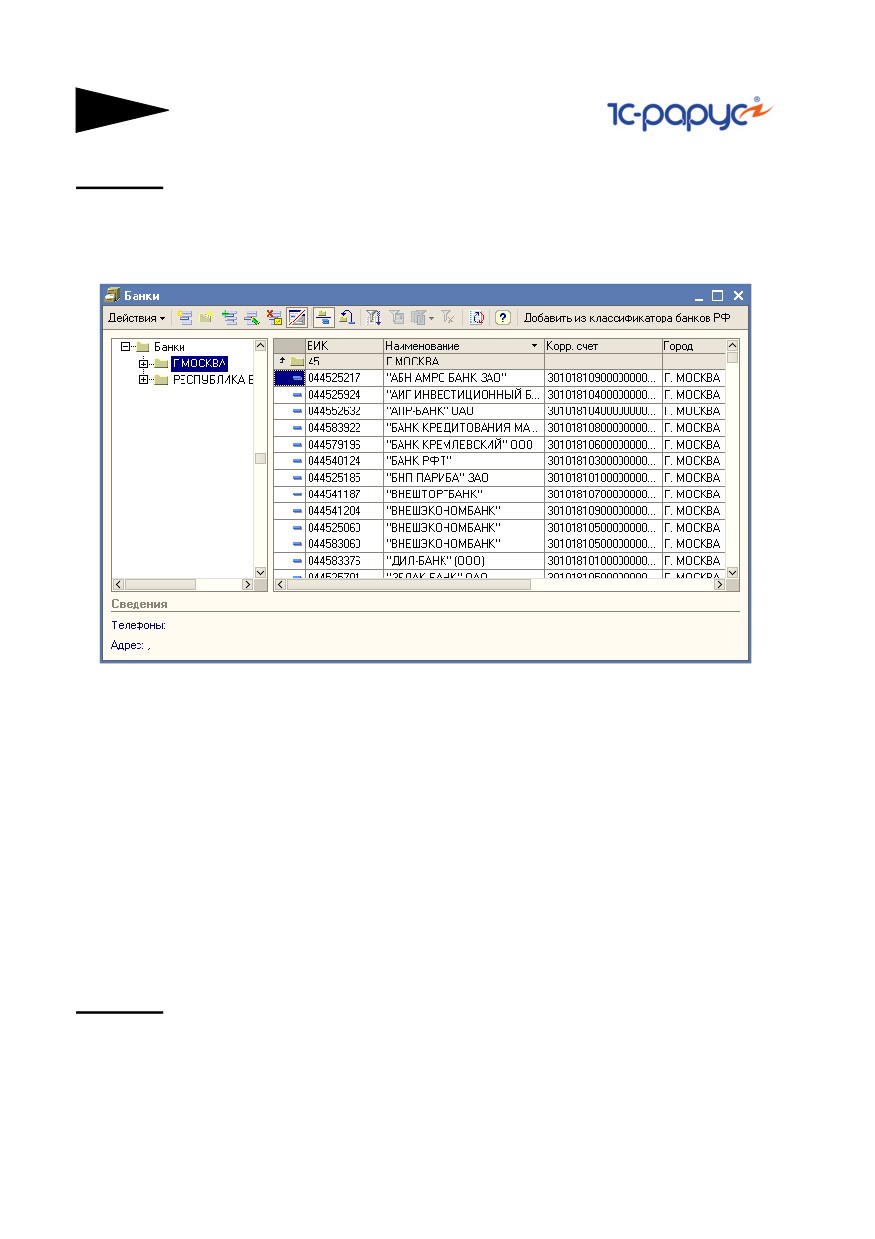Image resolution: width=875 pixels, height=1239 pixels.
Task: Go up from the 45 Г МОСКВА group row
Action: [281, 361]
